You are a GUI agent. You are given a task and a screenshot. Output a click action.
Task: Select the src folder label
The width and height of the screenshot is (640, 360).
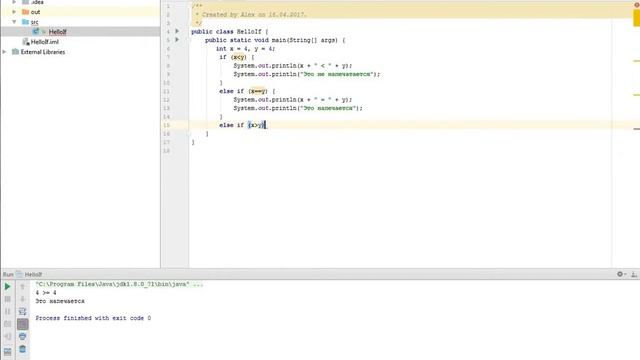35,22
